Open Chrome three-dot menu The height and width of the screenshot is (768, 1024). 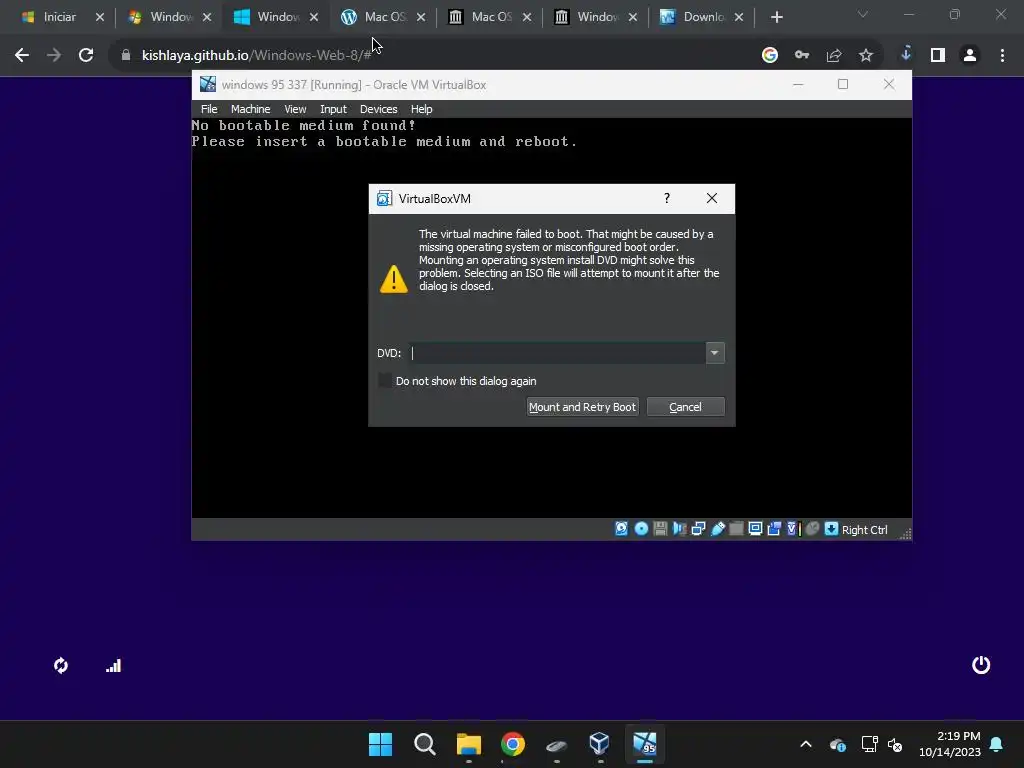[x=1002, y=56]
